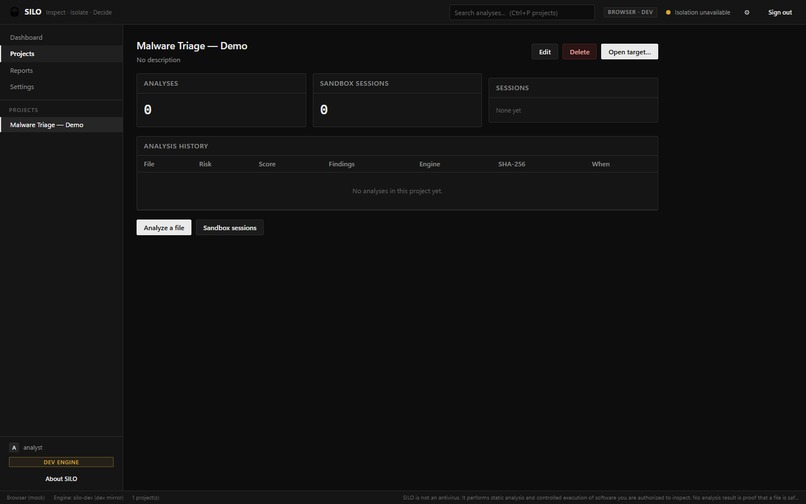This screenshot has height=504, width=806.
Task: Click the 'SILO is not an antivirus' disclaimer
Action: coord(600,497)
